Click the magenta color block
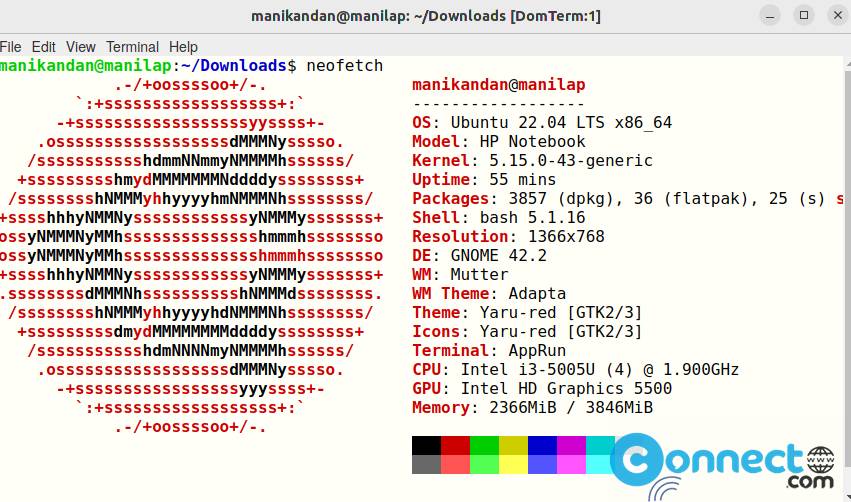The height and width of the screenshot is (502, 851). [571, 446]
